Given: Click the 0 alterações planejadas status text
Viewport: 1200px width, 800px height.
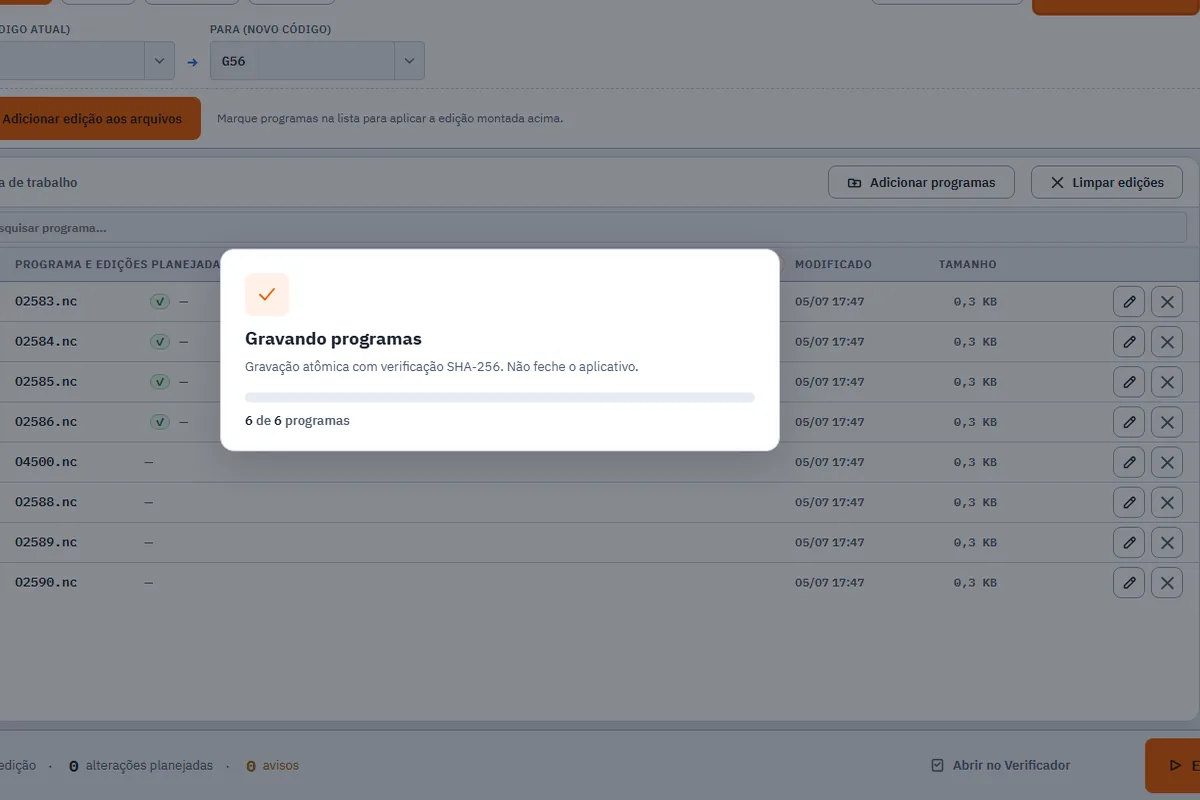Looking at the screenshot, I should click(x=141, y=765).
